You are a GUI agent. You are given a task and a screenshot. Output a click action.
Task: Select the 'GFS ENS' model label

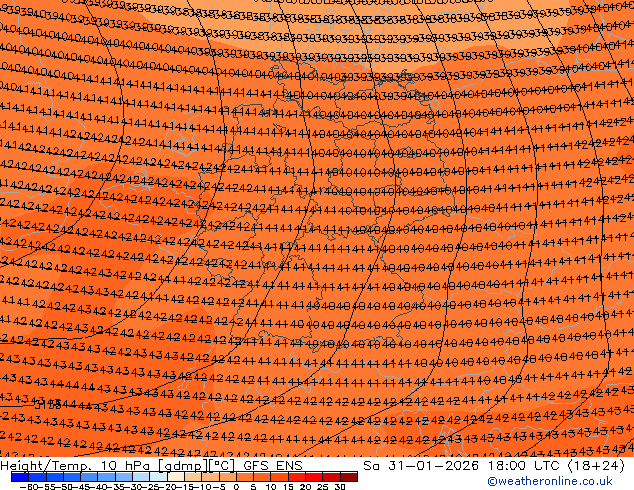(273, 466)
